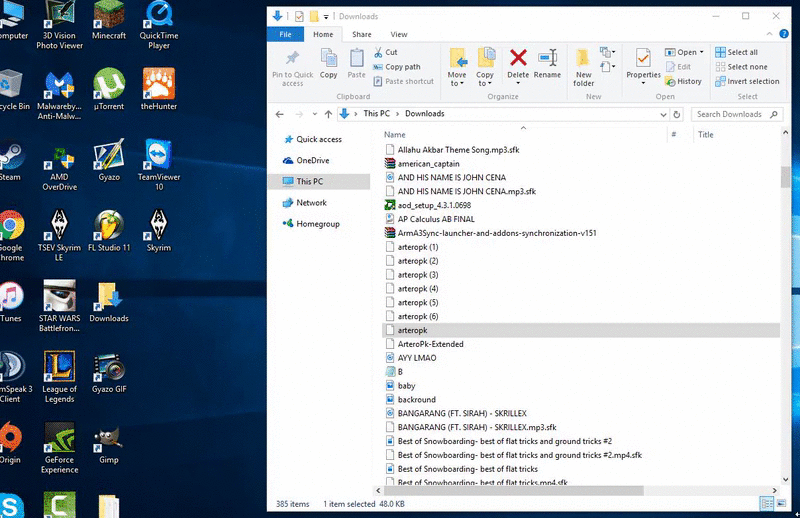Click Edit in Open group

pyautogui.click(x=679, y=67)
